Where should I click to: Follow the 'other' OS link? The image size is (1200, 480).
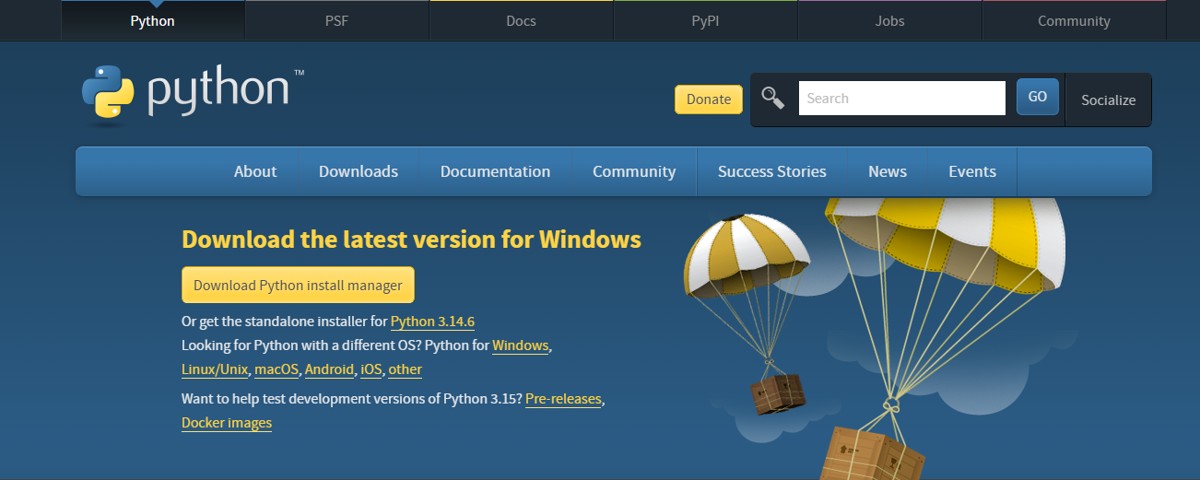(405, 370)
